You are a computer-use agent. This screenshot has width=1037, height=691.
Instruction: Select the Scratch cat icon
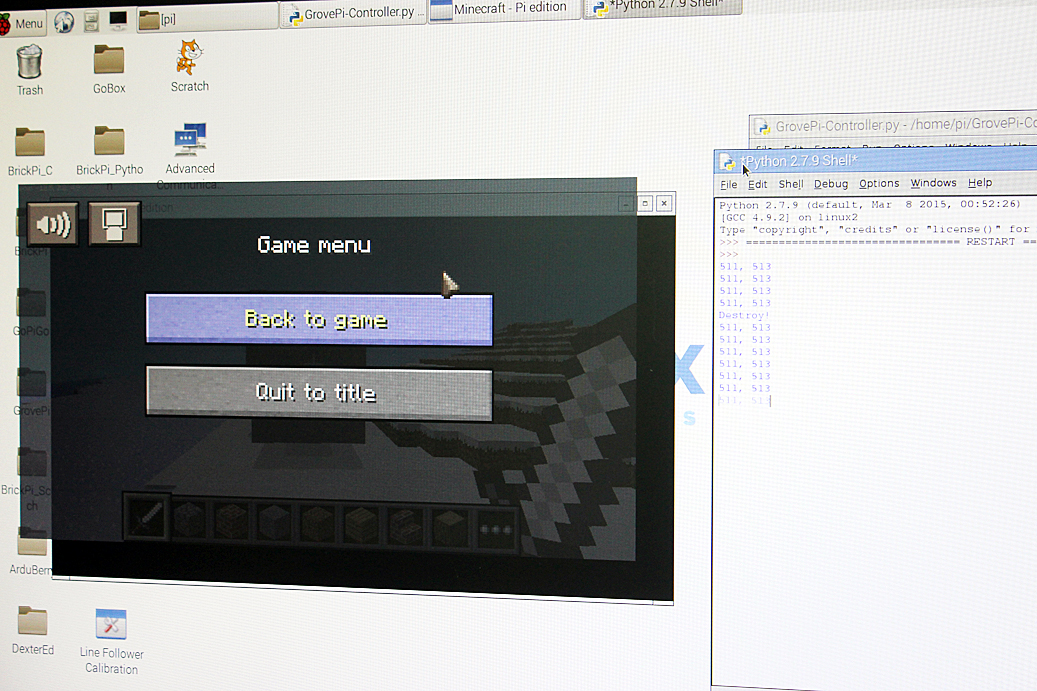pos(190,65)
